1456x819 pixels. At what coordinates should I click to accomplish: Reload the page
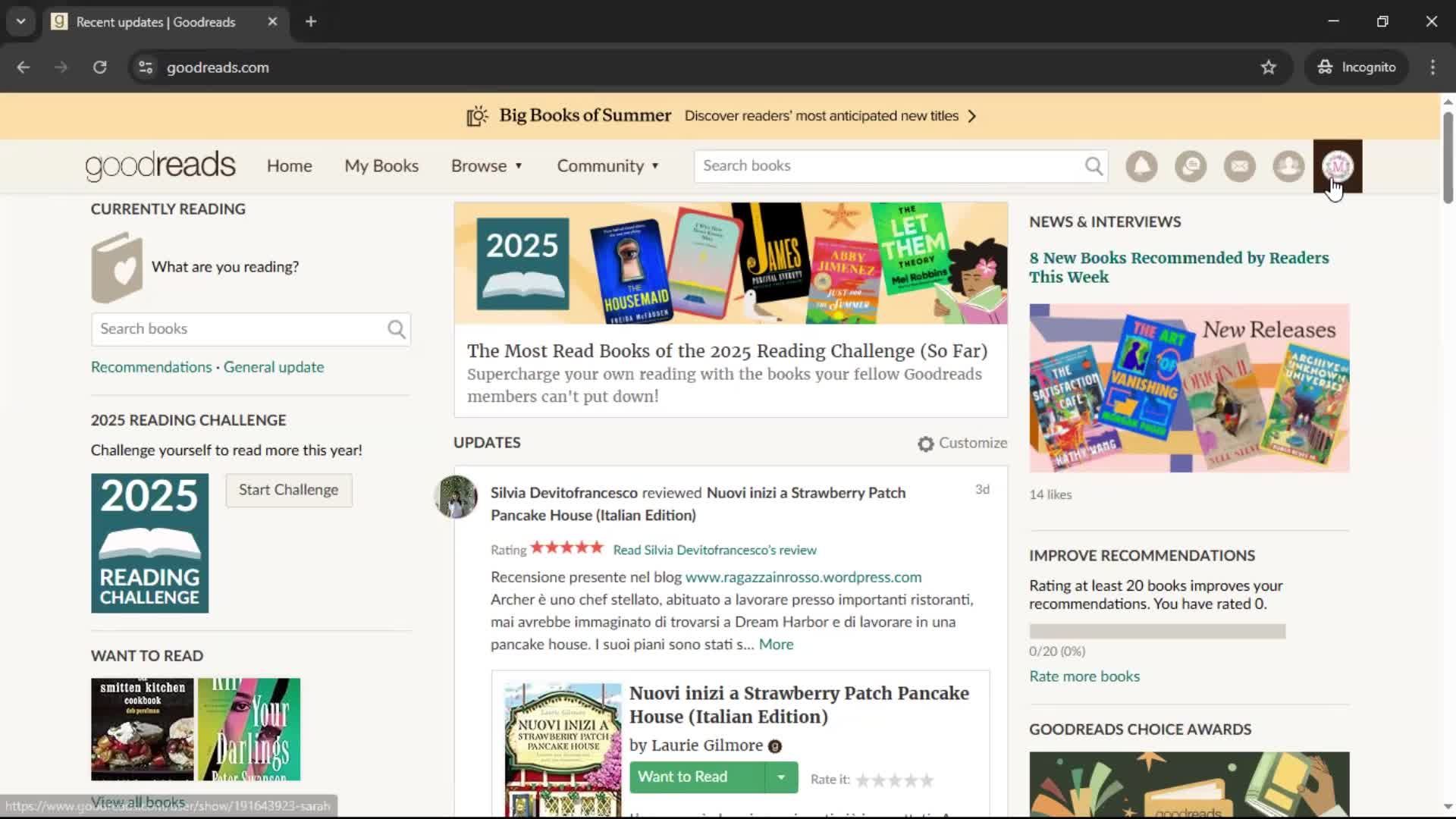pyautogui.click(x=99, y=67)
